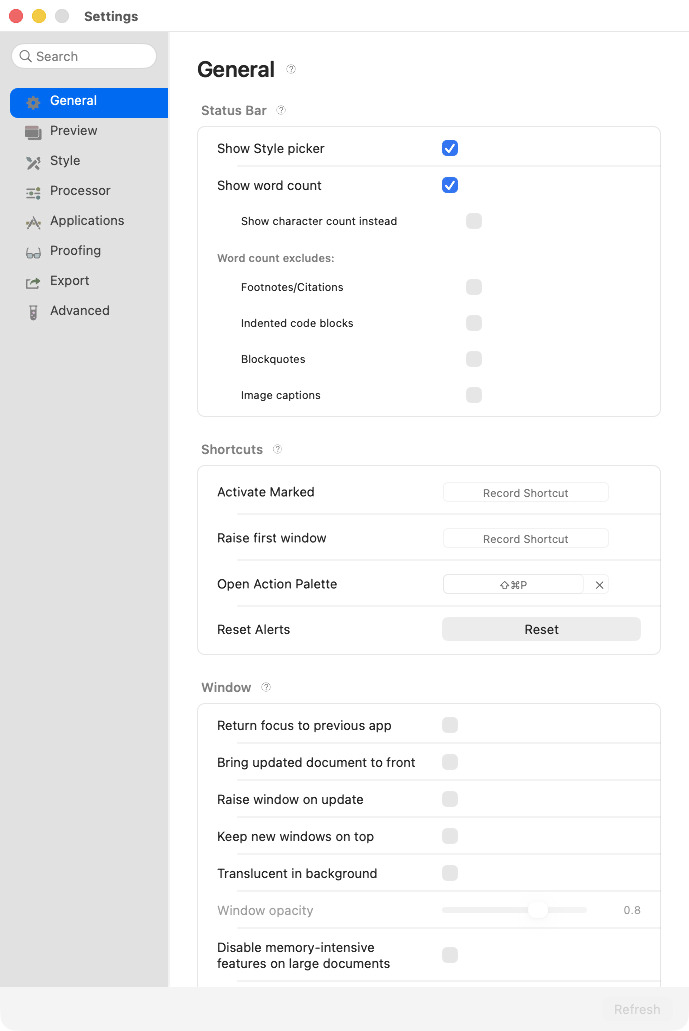
Task: Click the Style tools icon in sidebar
Action: point(33,162)
